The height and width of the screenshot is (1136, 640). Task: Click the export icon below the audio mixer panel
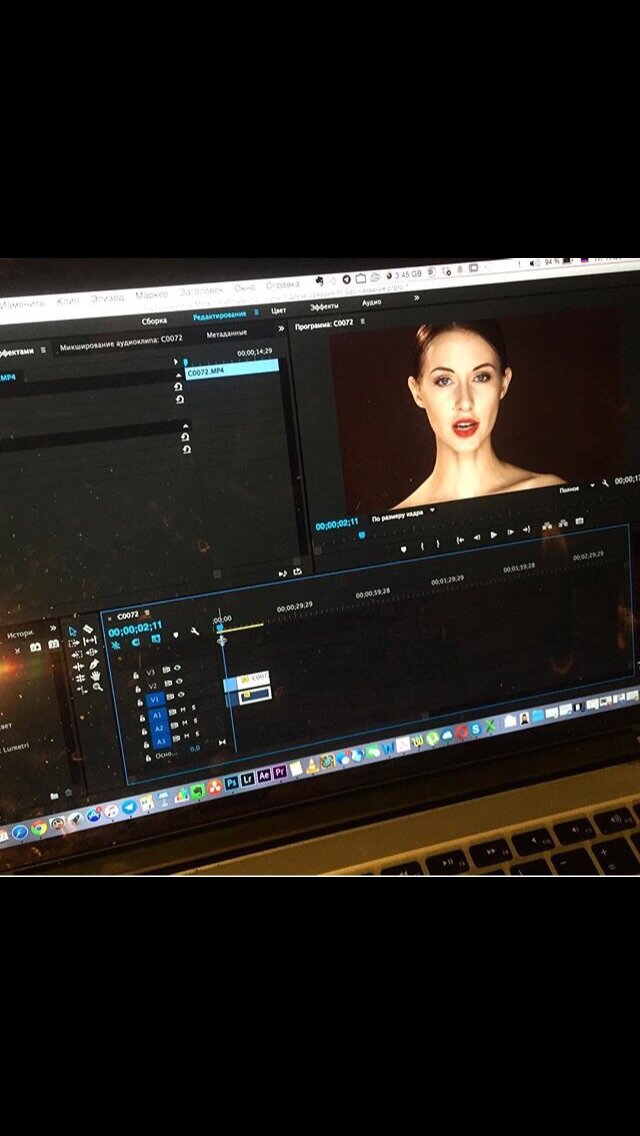(x=297, y=572)
